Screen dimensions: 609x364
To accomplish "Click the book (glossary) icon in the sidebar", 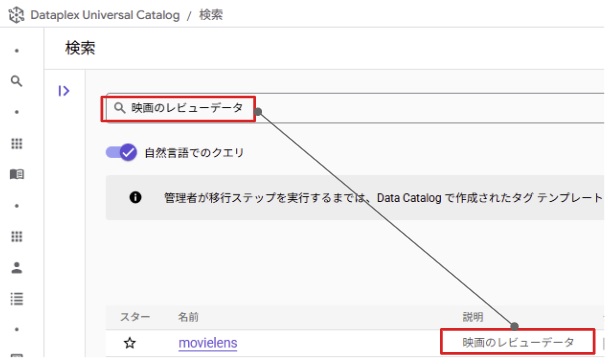I will pyautogui.click(x=17, y=174).
